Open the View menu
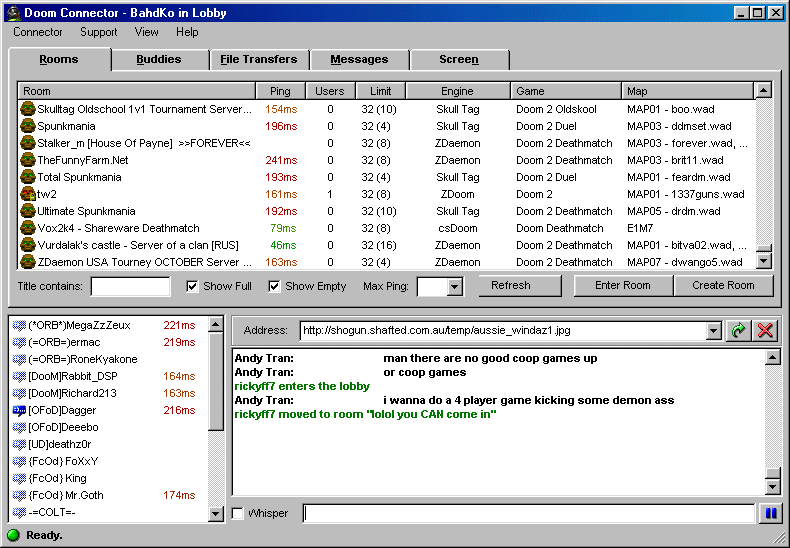 point(146,32)
